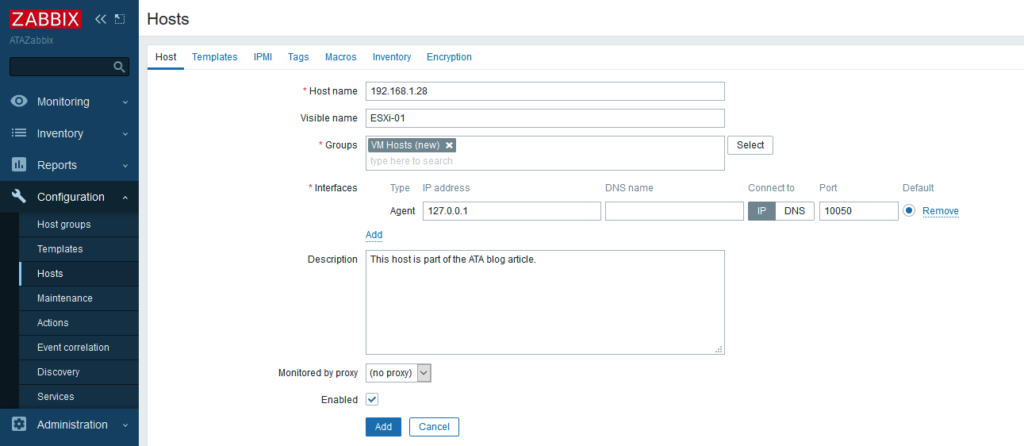Click the Zabbix logo
The image size is (1024, 446).
click(x=46, y=18)
